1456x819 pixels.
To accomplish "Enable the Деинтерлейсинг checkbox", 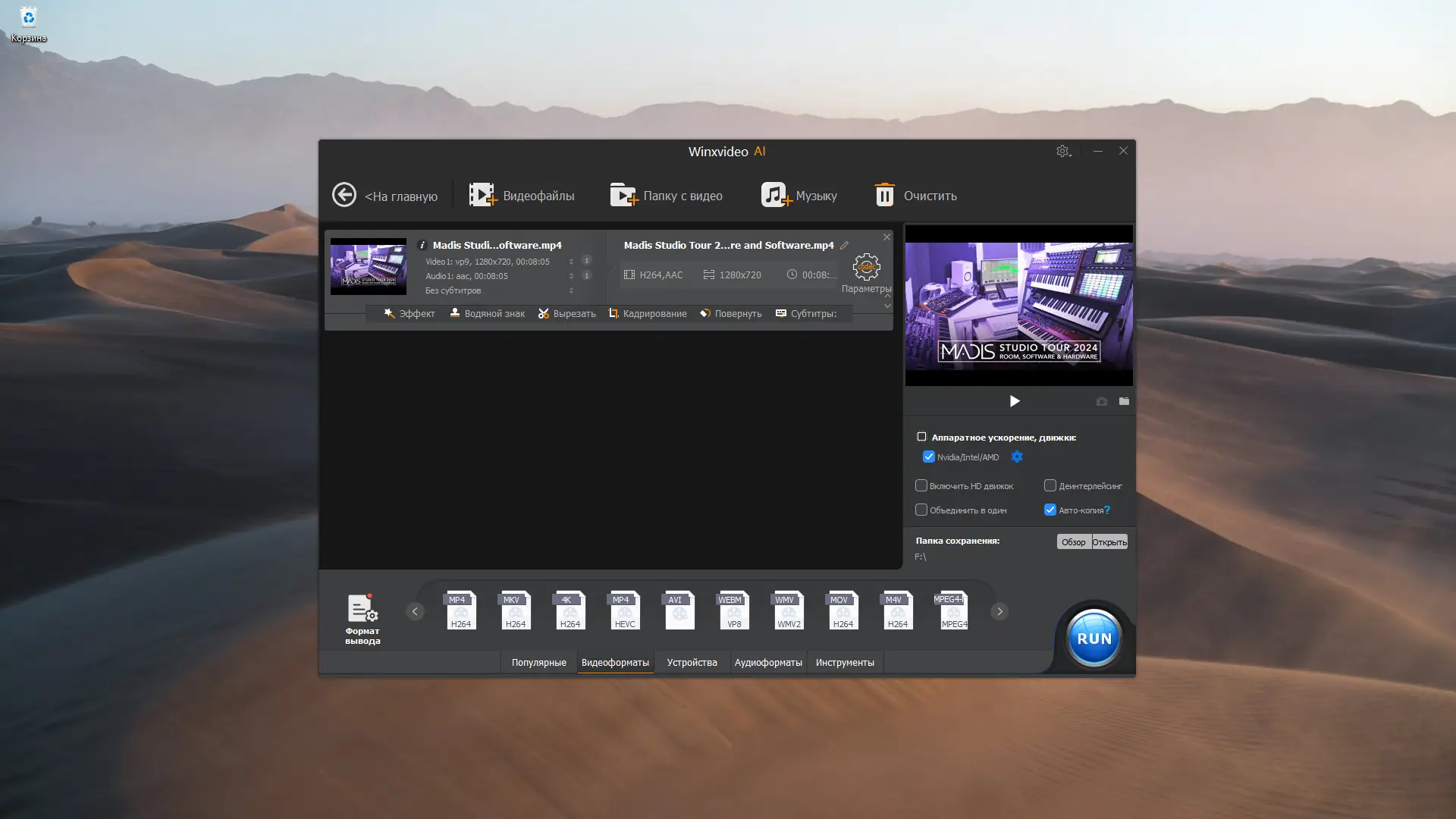I will click(1050, 485).
